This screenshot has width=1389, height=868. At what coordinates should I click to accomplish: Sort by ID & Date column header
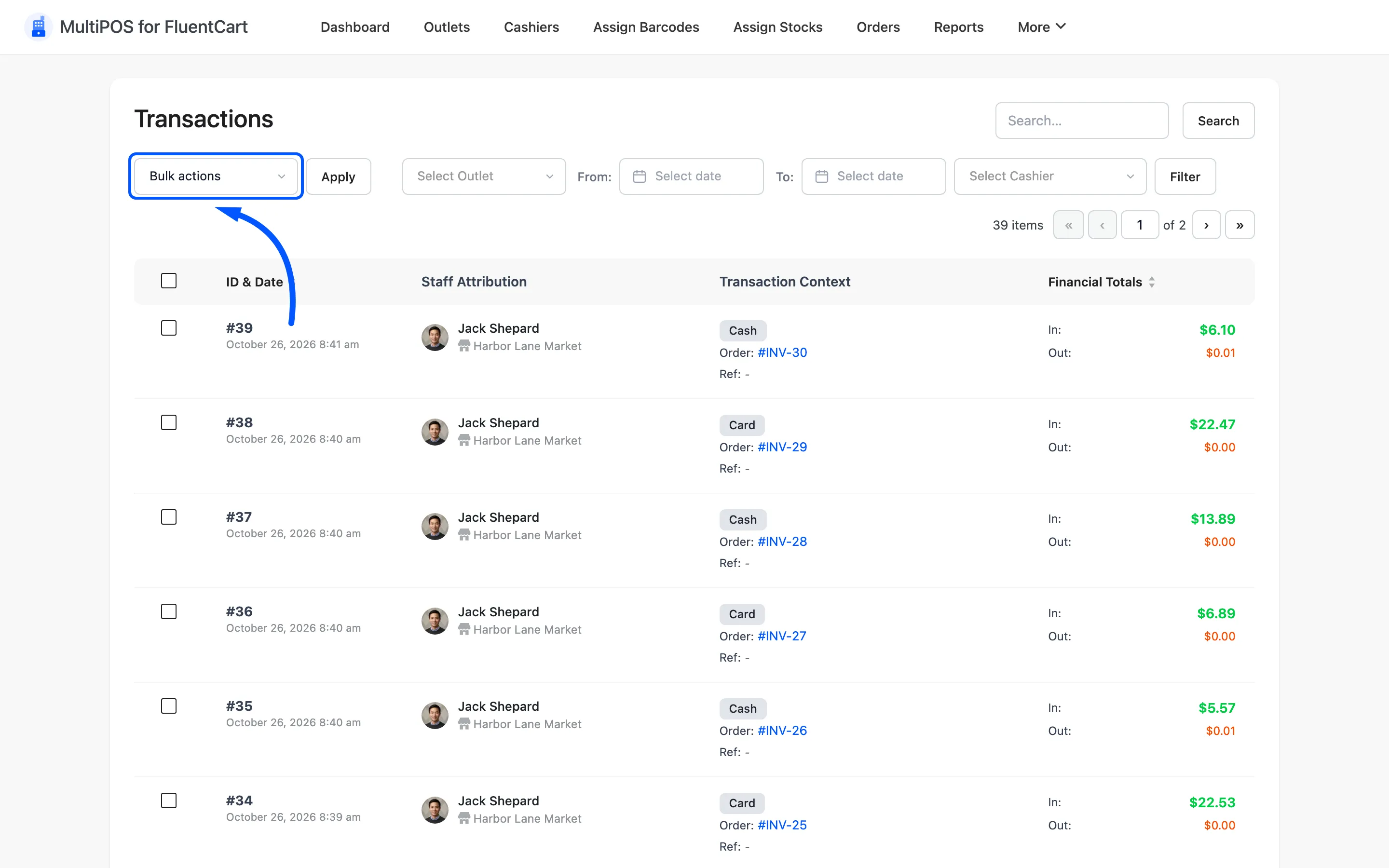point(254,282)
